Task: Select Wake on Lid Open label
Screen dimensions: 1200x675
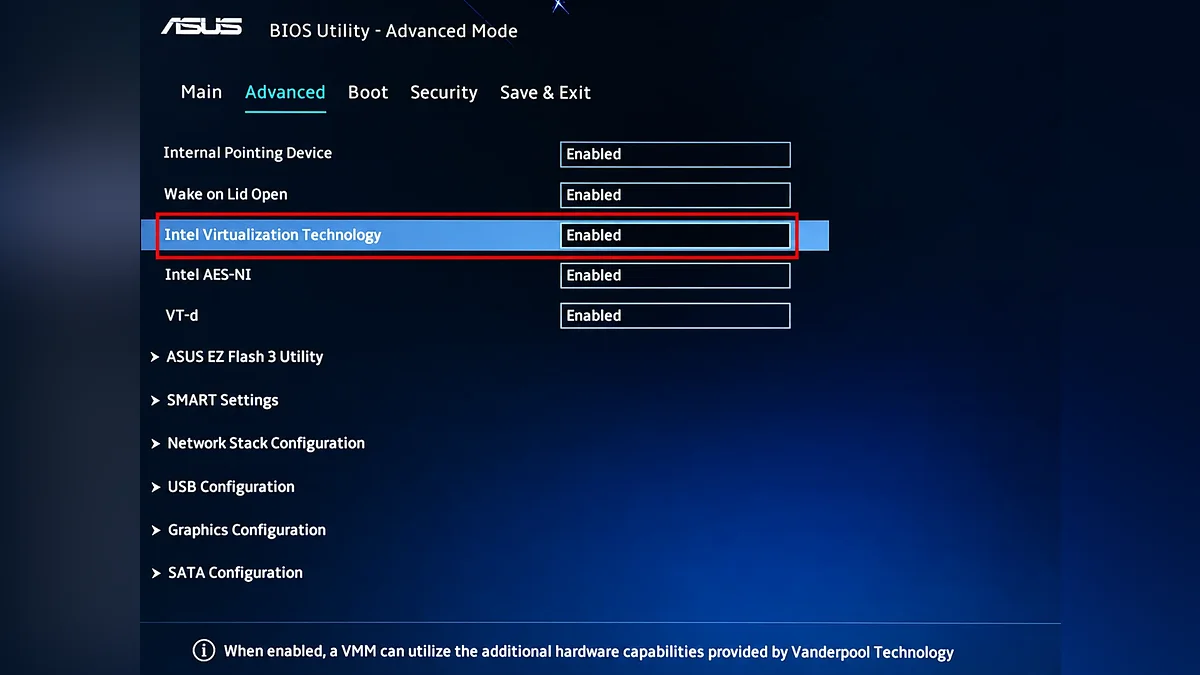Action: [x=225, y=194]
